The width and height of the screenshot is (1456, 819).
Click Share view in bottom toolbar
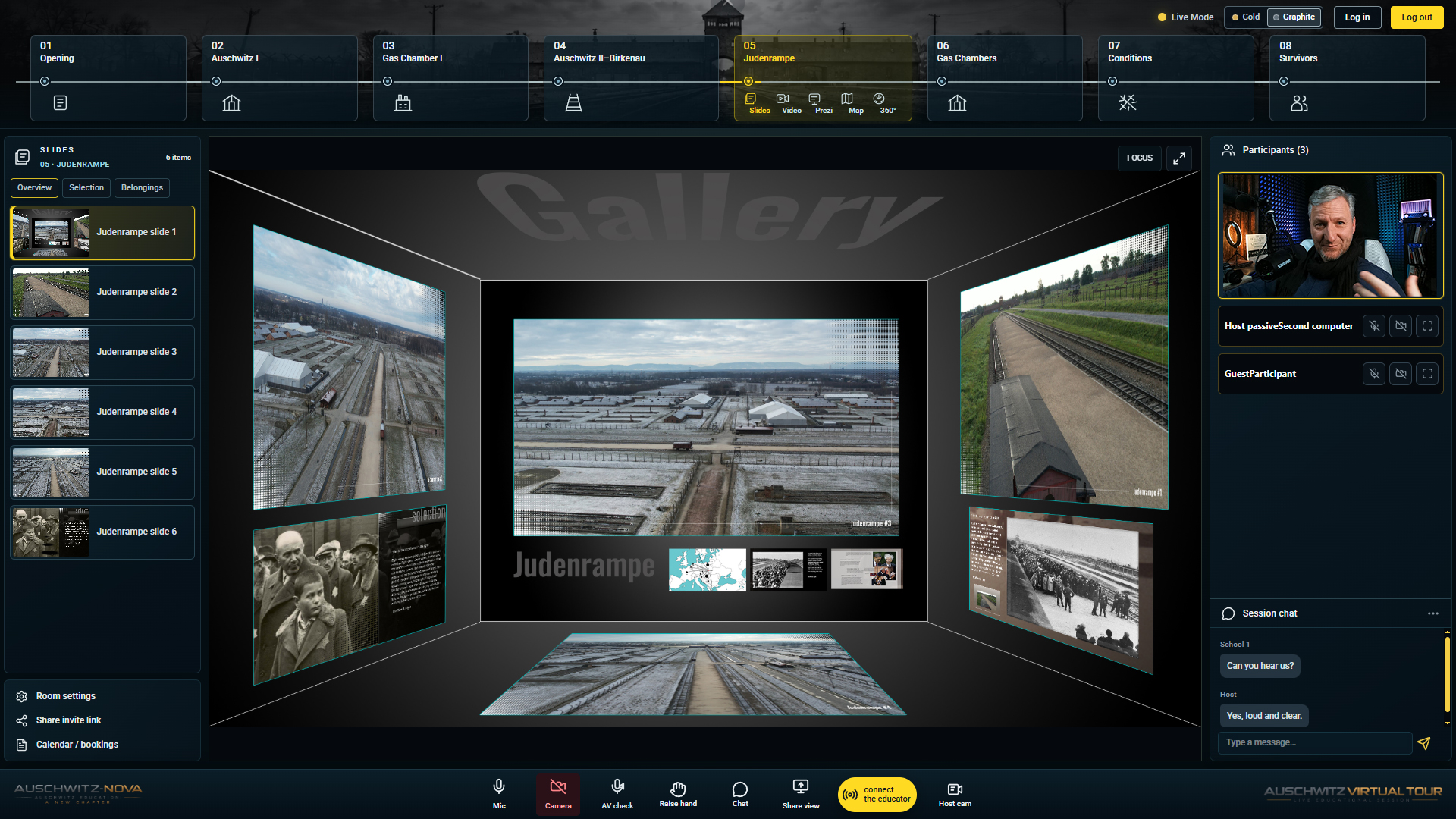801,794
